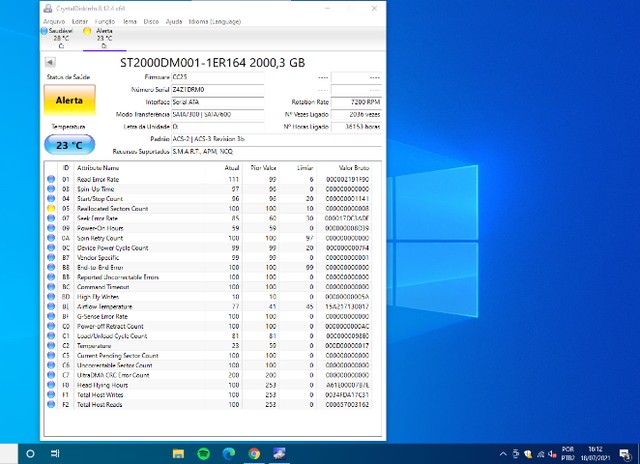Open the Disco menu

pyautogui.click(x=151, y=21)
